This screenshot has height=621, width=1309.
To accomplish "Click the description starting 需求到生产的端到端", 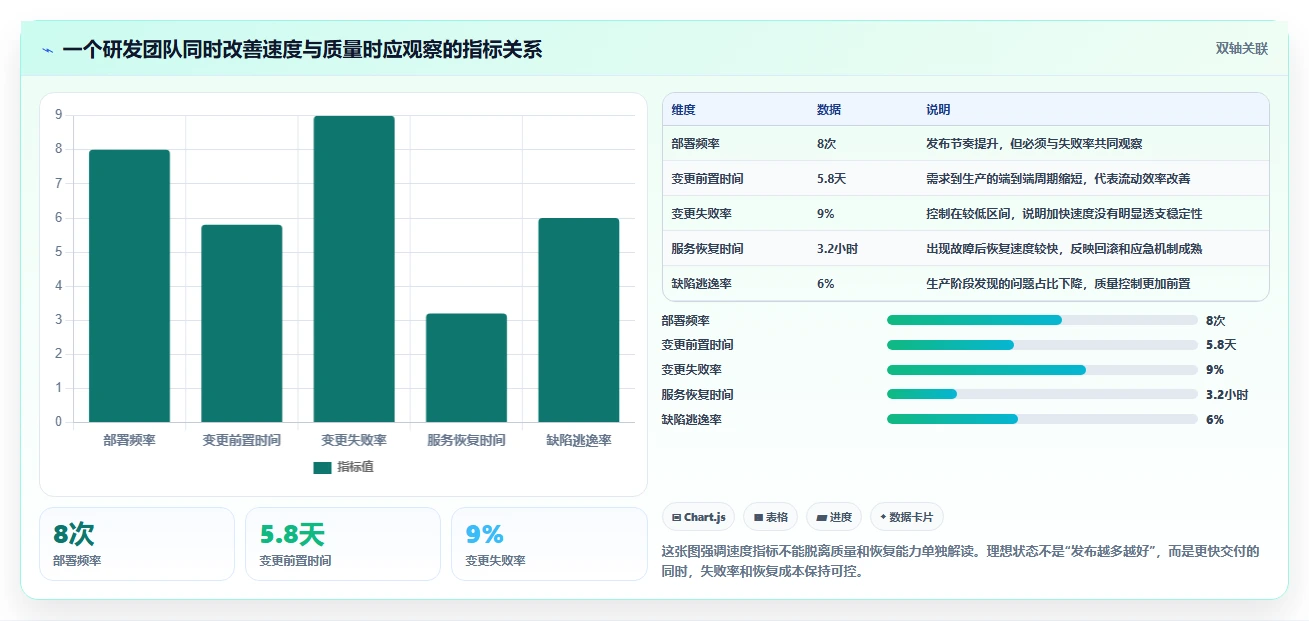I will click(1058, 178).
